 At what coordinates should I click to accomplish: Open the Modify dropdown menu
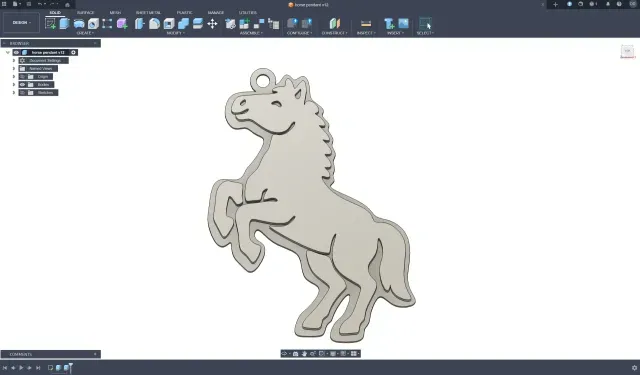(x=176, y=33)
